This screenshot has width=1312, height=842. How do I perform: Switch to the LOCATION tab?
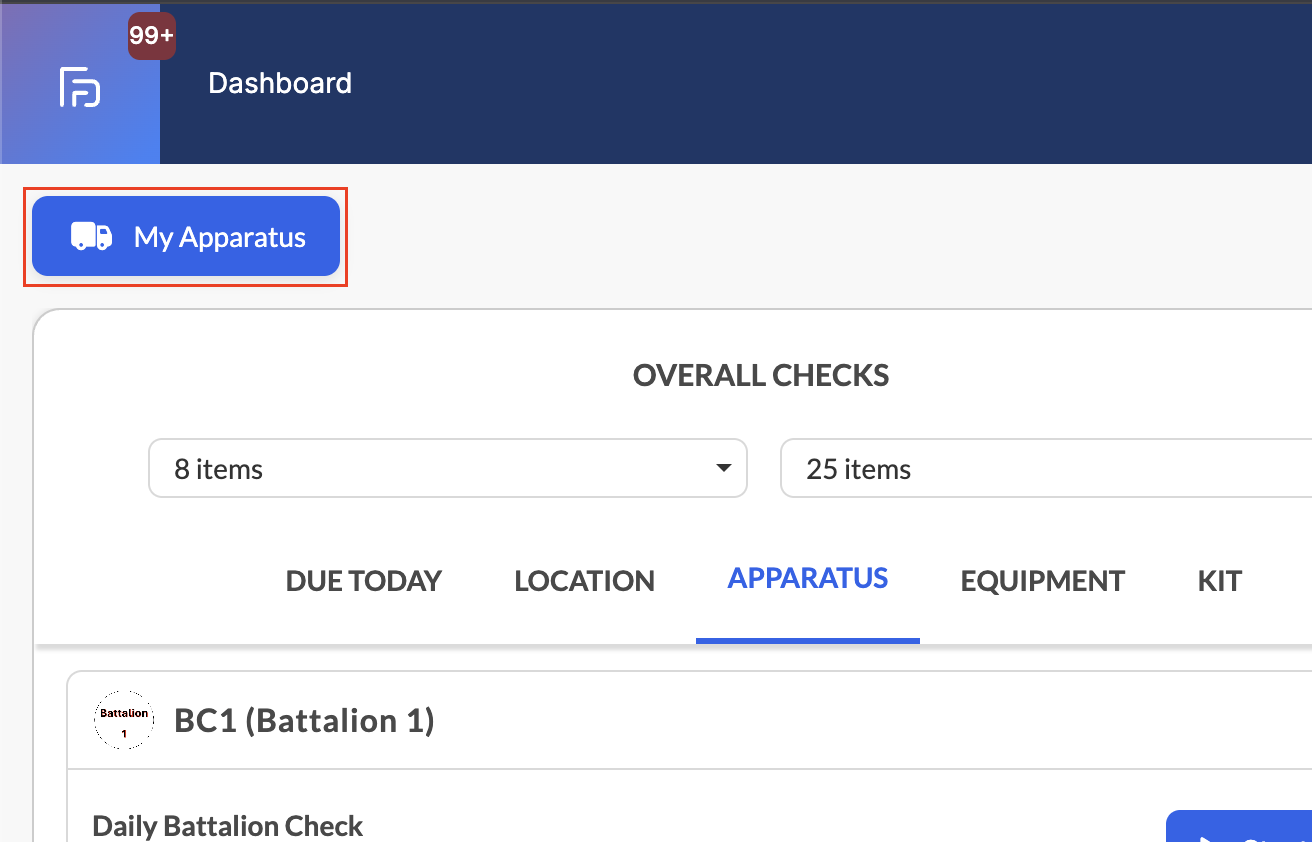click(x=585, y=581)
